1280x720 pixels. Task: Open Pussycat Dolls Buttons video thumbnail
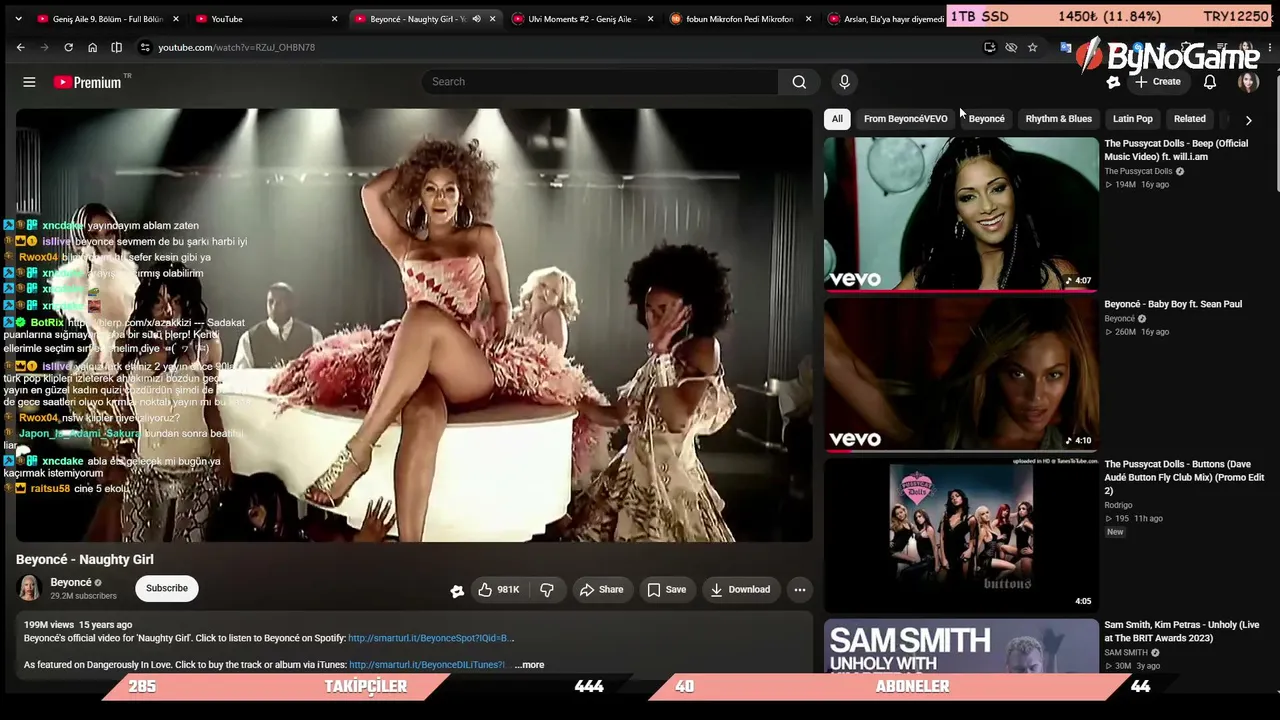[x=961, y=535]
